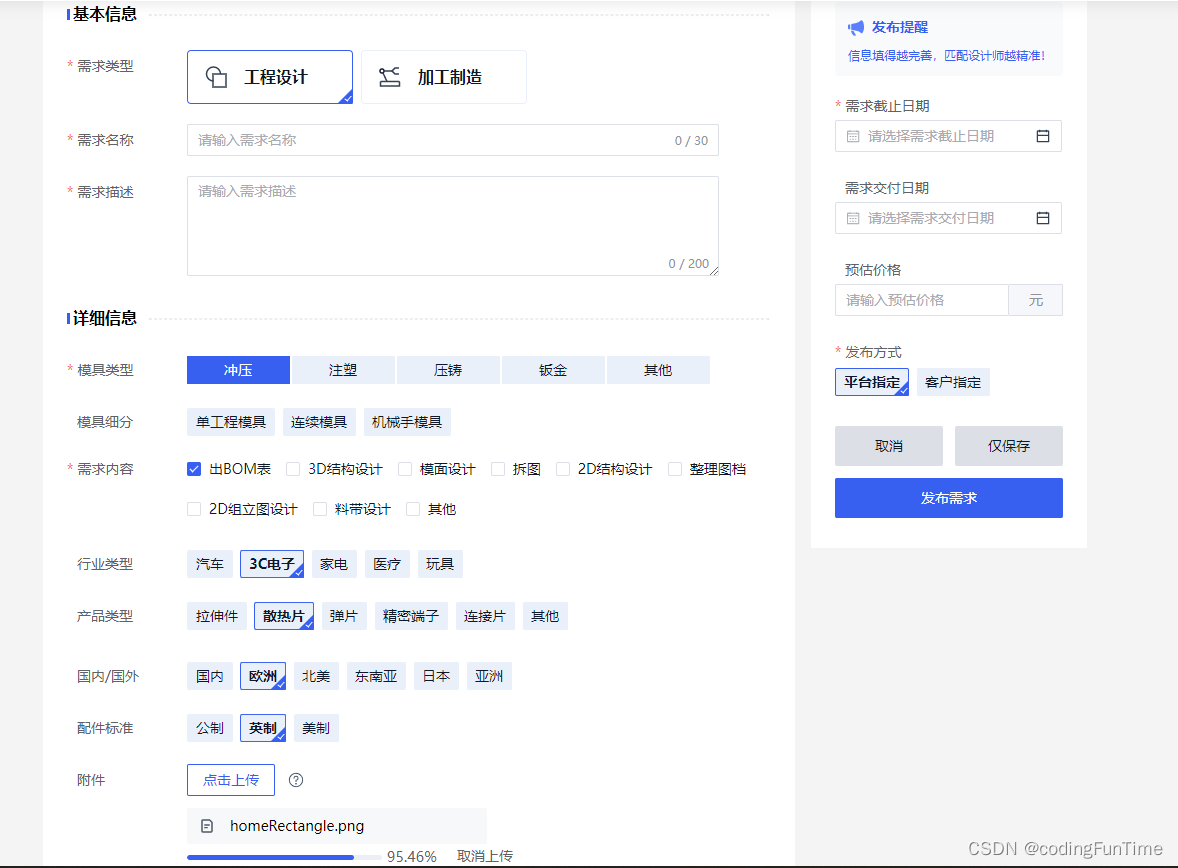Check the 2D组立图设计 checkbox
The height and width of the screenshot is (868, 1178).
click(194, 509)
